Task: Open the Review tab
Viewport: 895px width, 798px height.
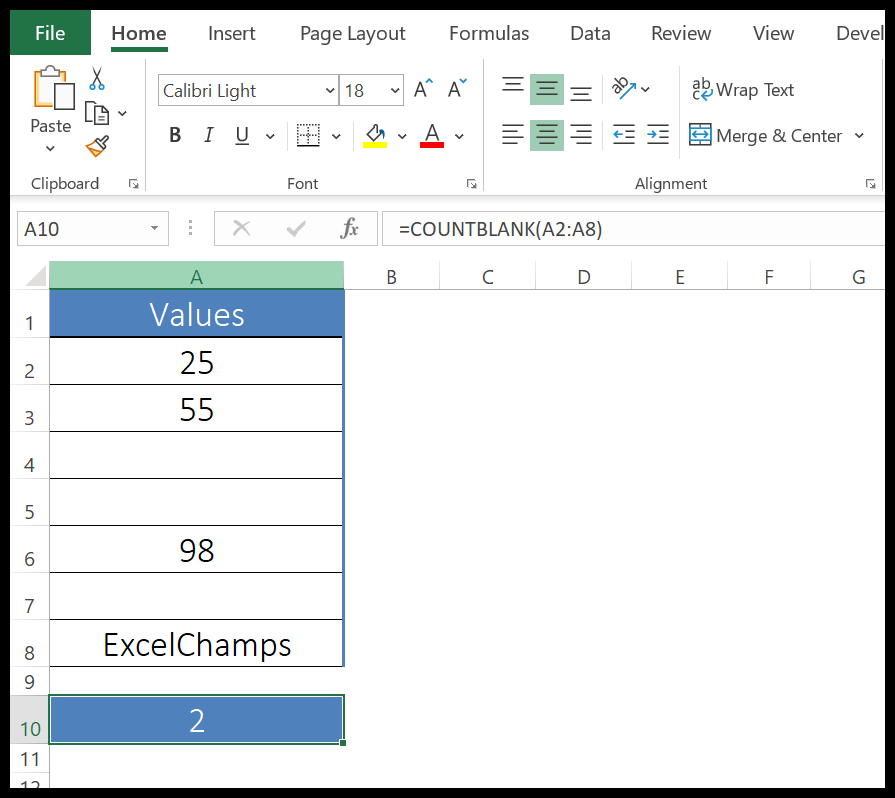Action: (x=680, y=33)
